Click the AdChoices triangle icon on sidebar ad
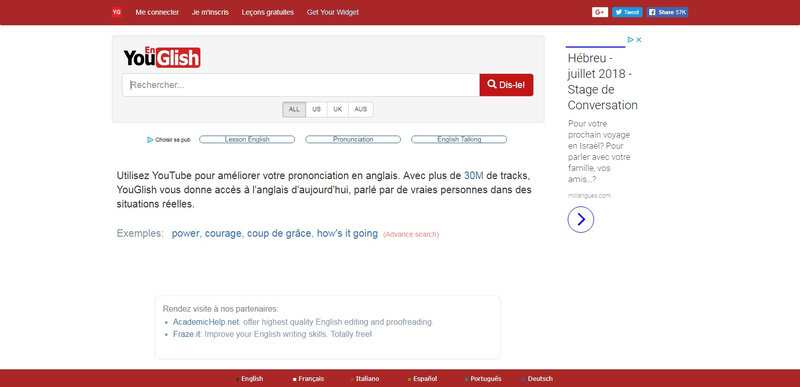Viewport: 800px width, 387px height. (631, 40)
